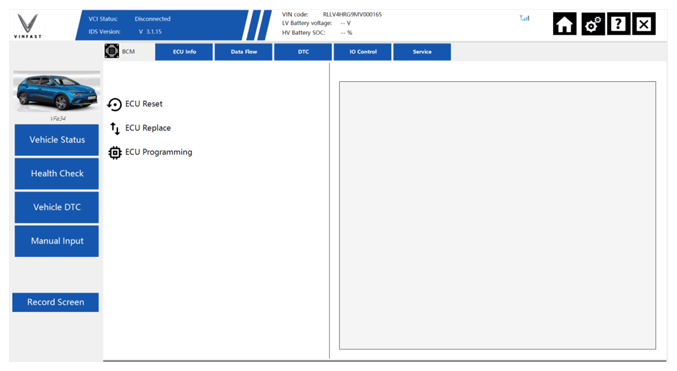Switch to the Data Flow tab

pos(244,52)
